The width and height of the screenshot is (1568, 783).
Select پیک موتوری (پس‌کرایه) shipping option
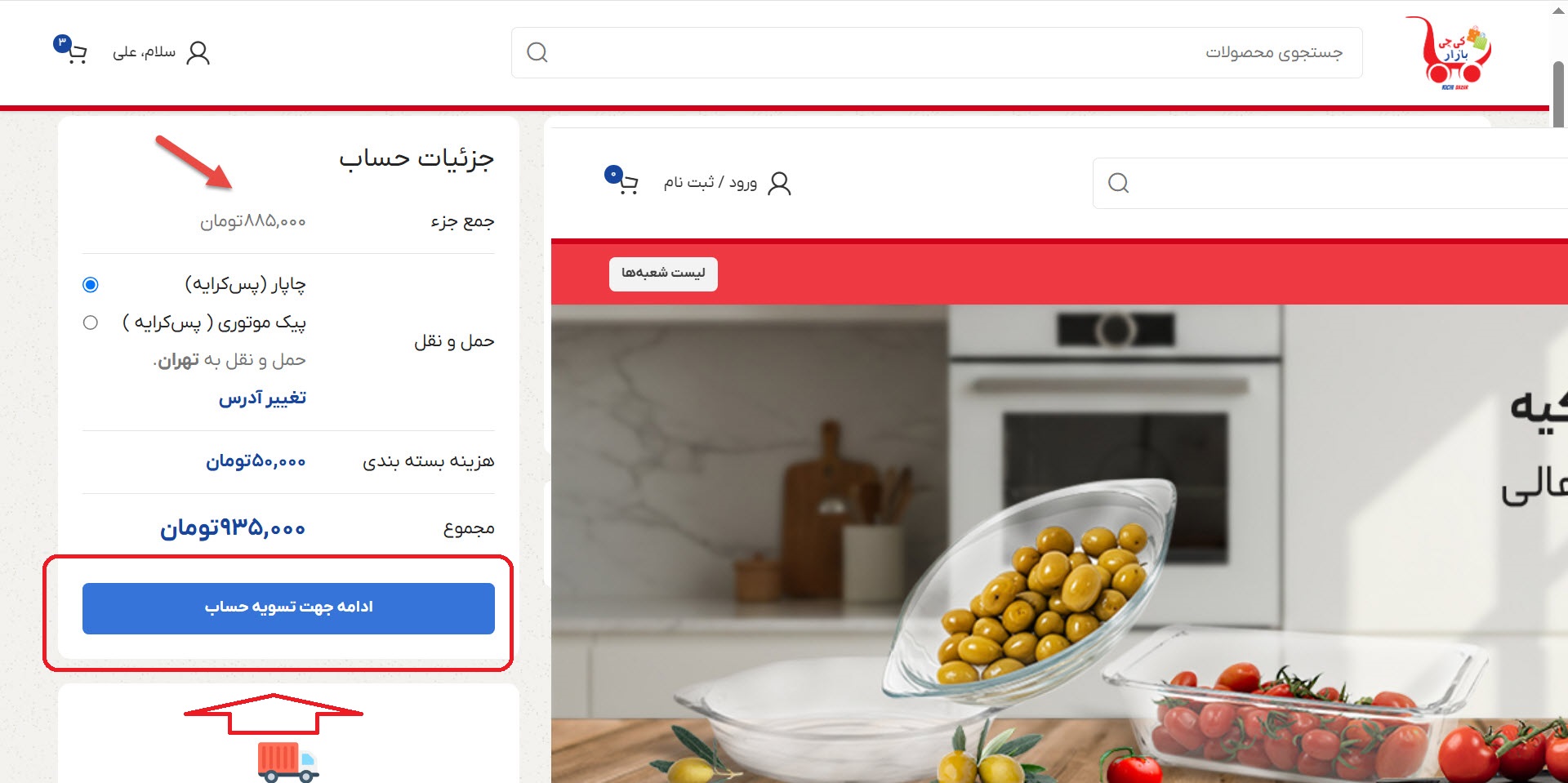(x=91, y=323)
